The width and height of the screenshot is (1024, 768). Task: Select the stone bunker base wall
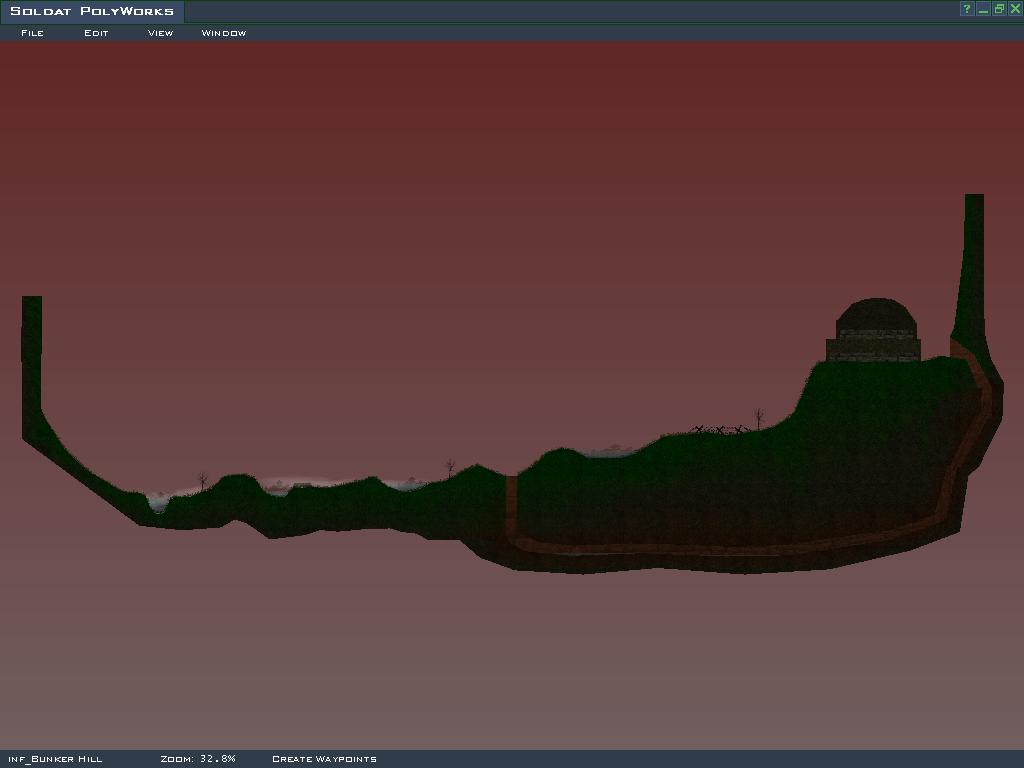[x=873, y=349]
